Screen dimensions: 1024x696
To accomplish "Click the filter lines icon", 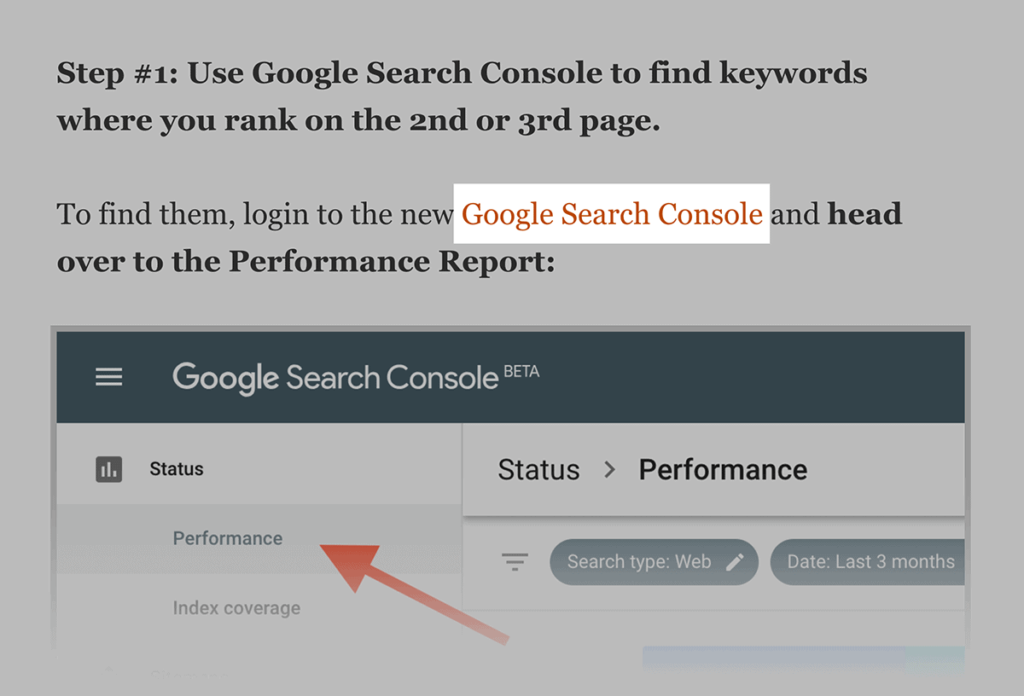I will click(x=515, y=562).
